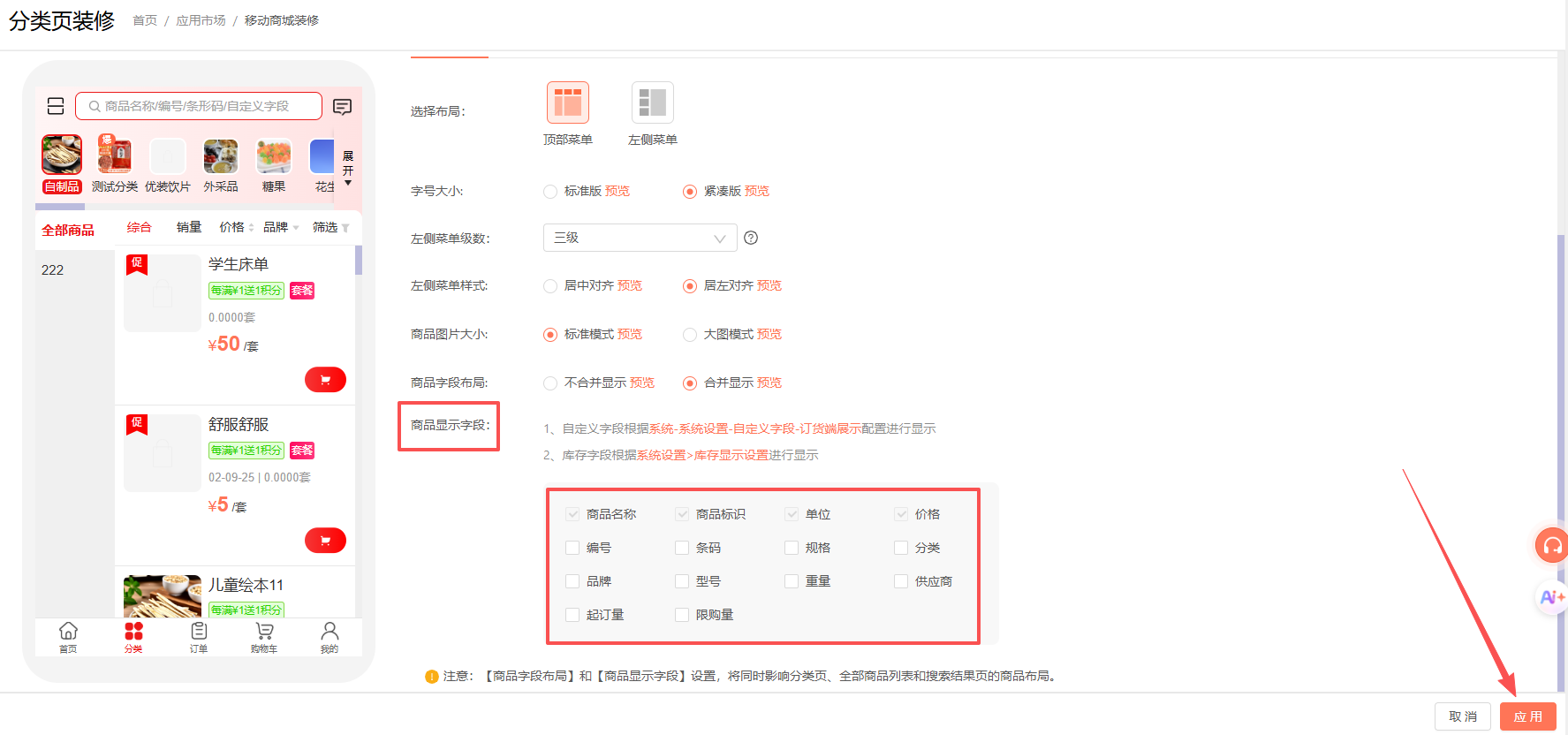The image size is (1568, 735).
Task: Open the 分类 icon in bottom nav
Action: [x=133, y=636]
